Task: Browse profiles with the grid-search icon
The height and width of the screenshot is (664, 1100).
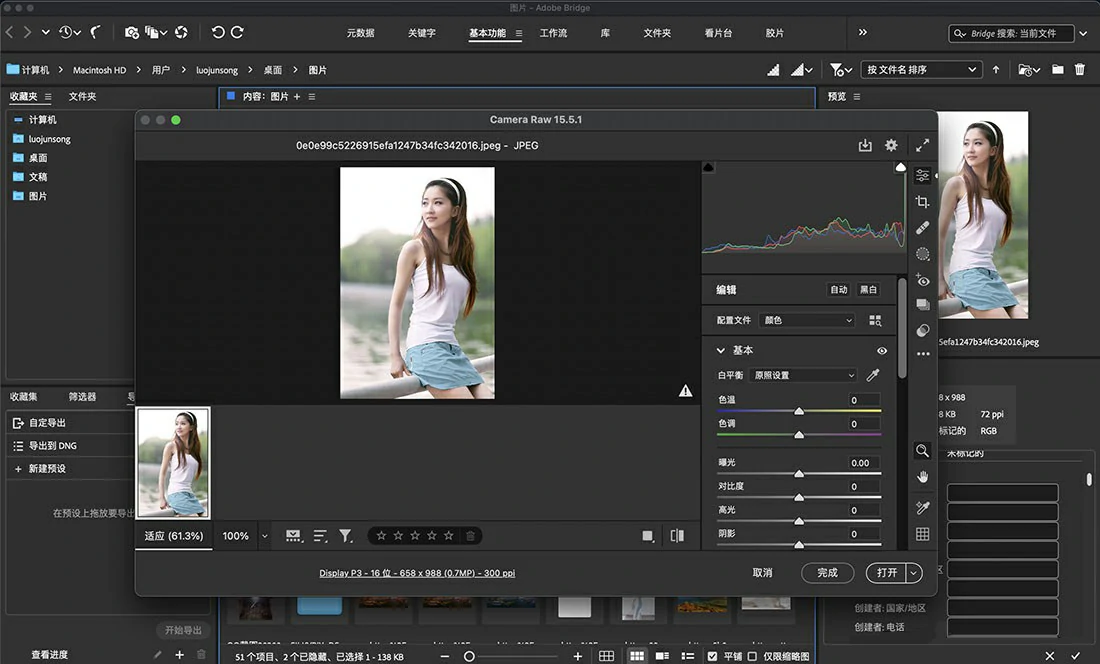Action: [x=875, y=320]
